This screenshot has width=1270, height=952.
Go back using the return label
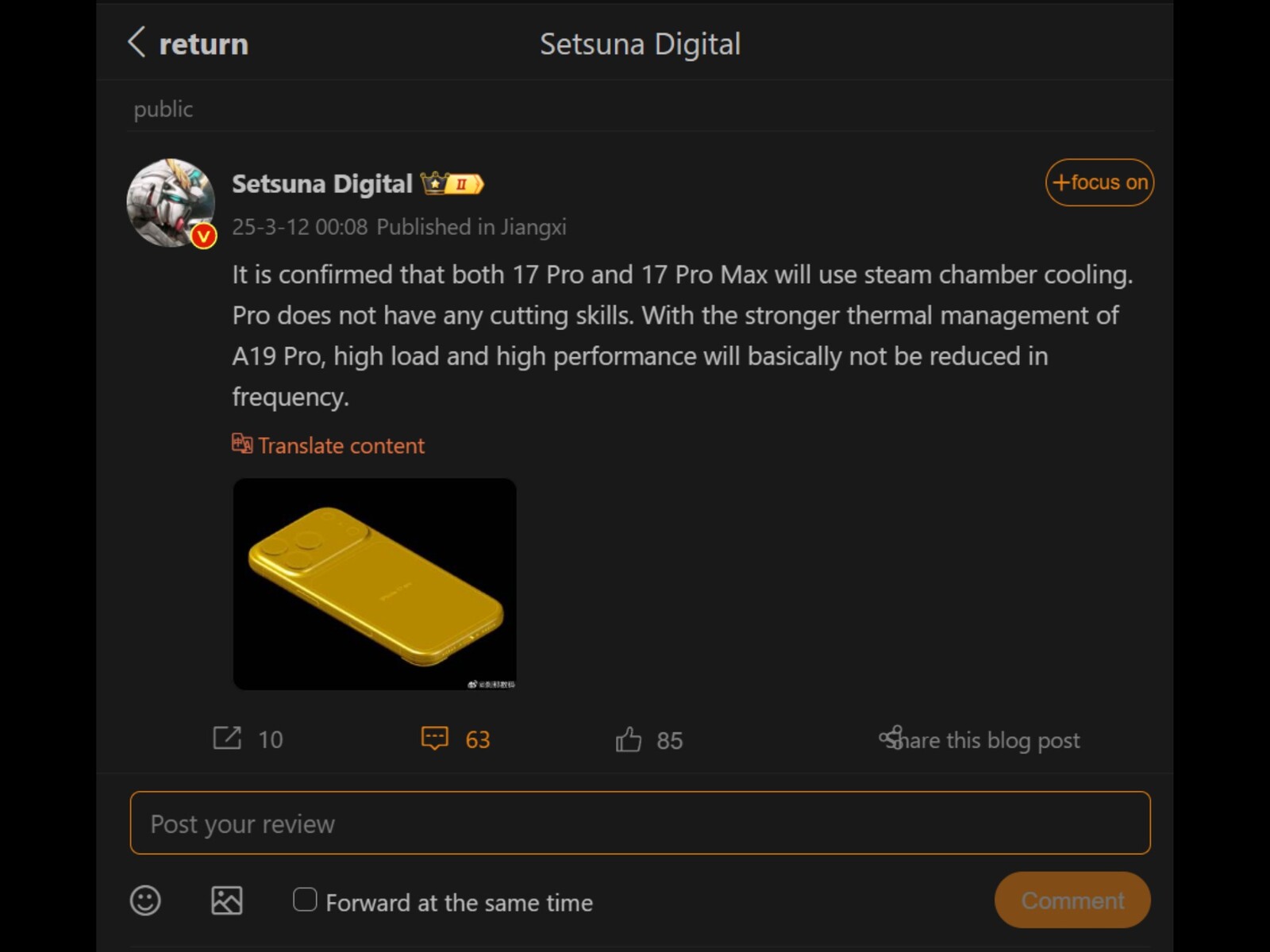point(204,44)
